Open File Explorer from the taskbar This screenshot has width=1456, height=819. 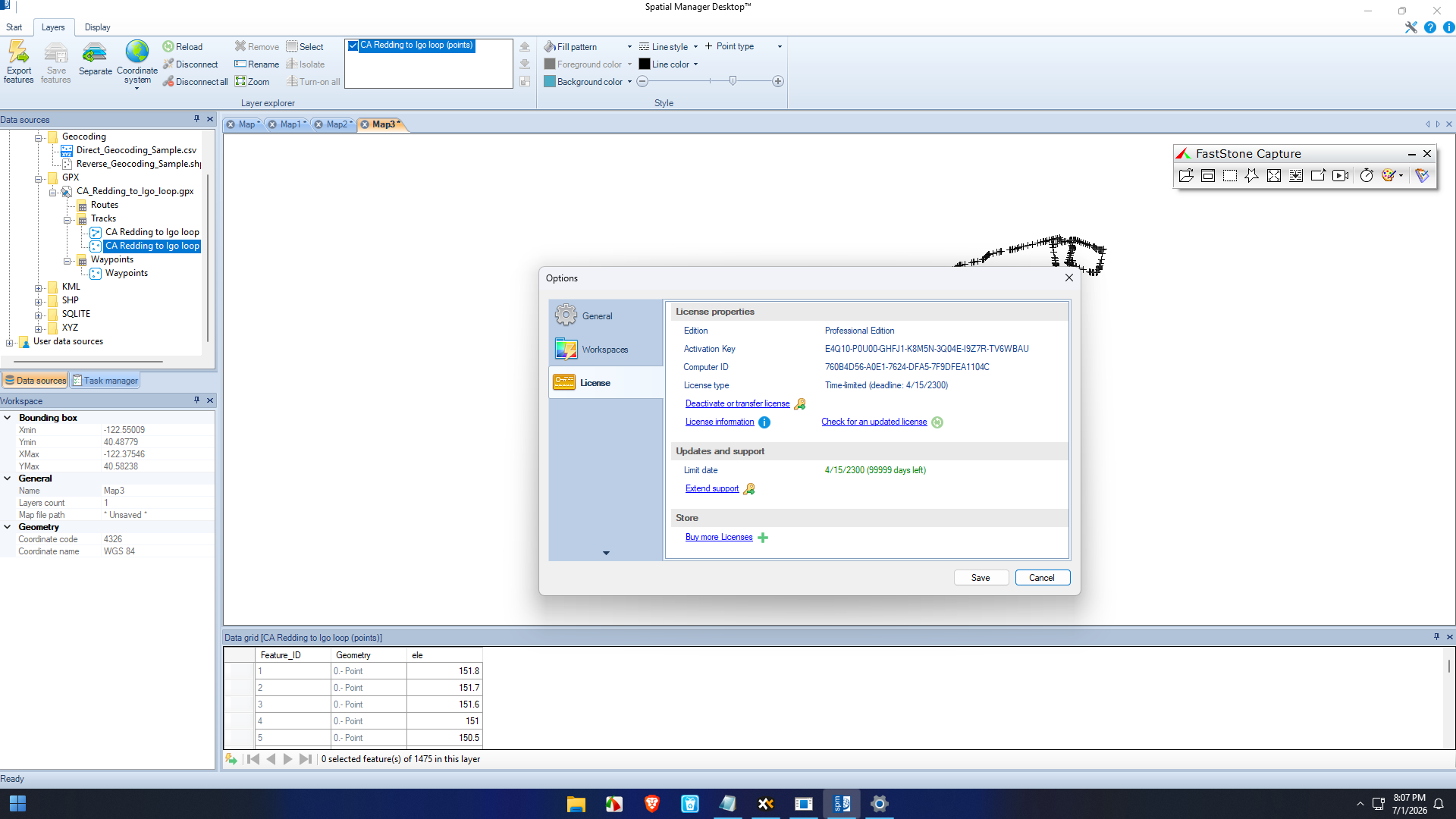coord(576,804)
